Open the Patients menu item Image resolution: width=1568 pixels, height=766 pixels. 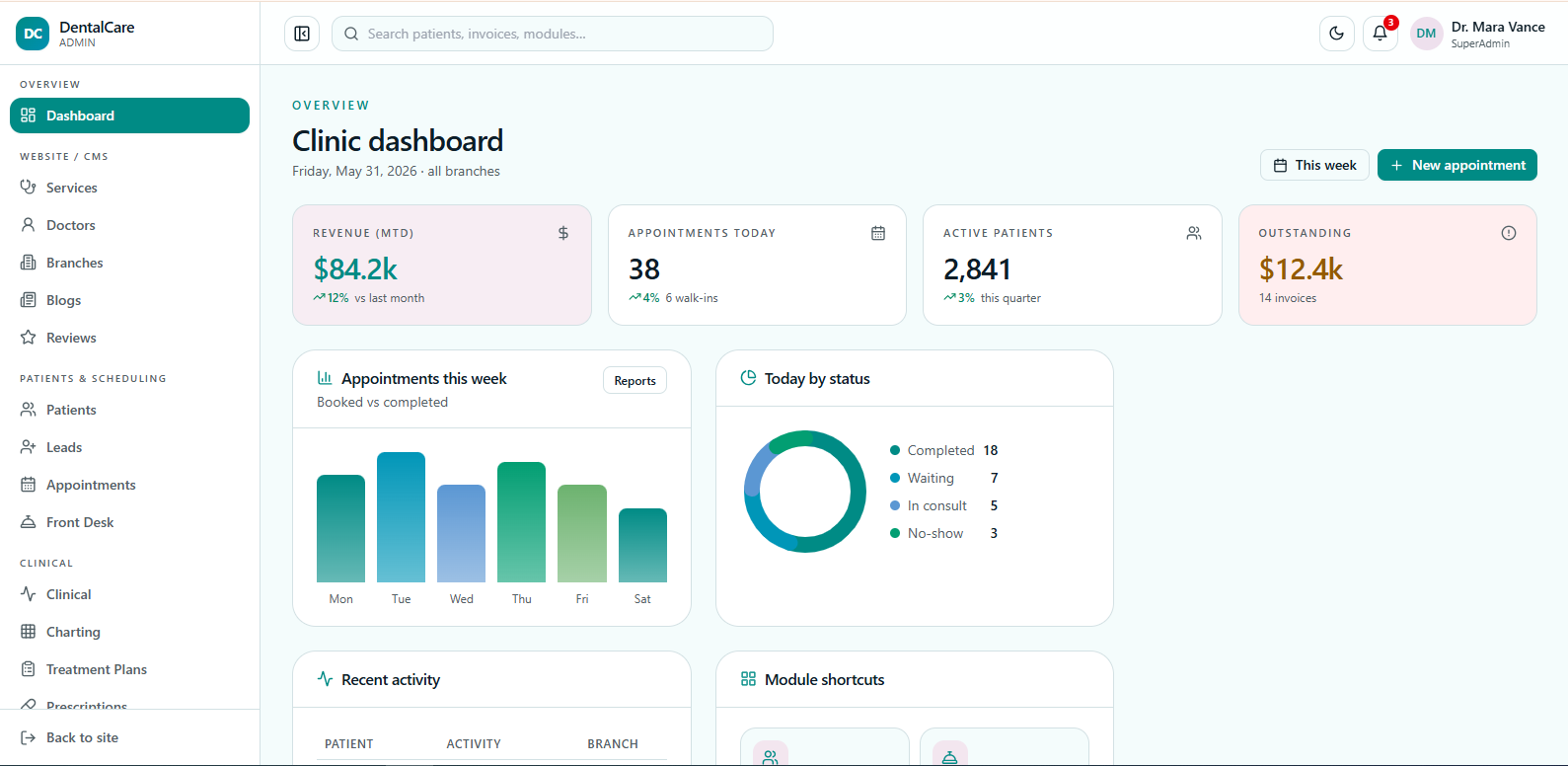pyautogui.click(x=129, y=410)
